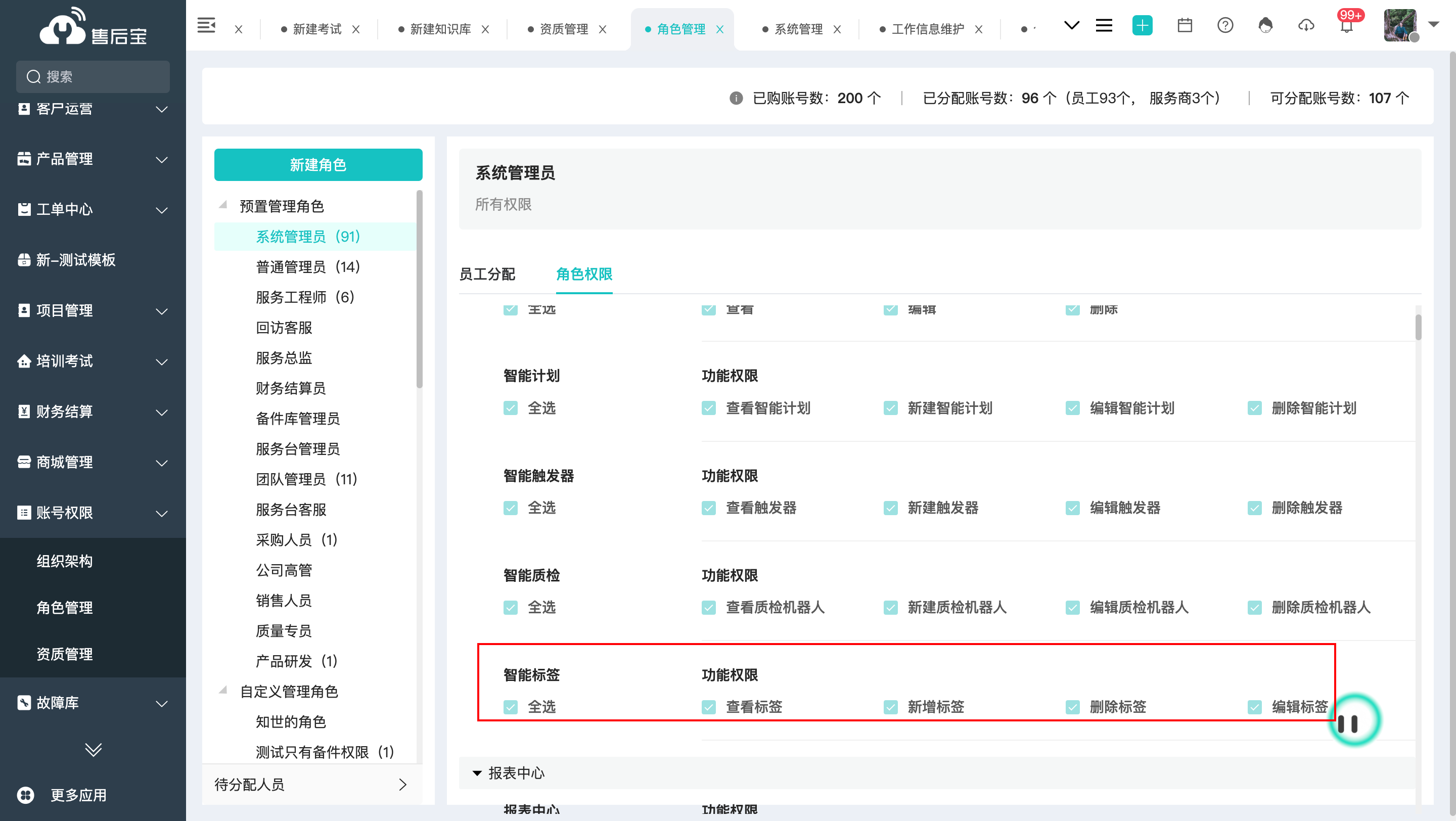Click the info icon beside 已购账号数
The height and width of the screenshot is (821, 1456).
(736, 98)
